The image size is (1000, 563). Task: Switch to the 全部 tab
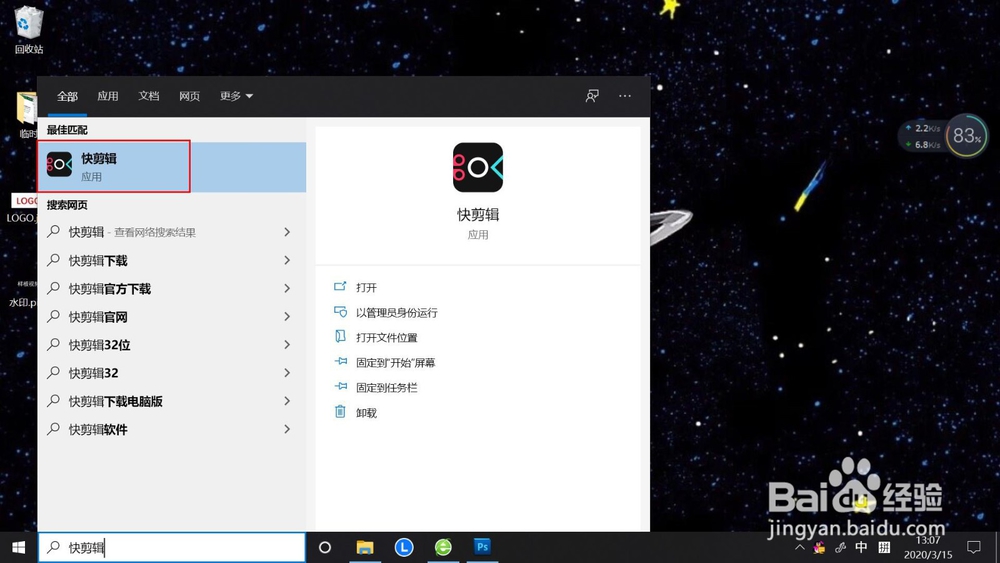click(x=67, y=96)
